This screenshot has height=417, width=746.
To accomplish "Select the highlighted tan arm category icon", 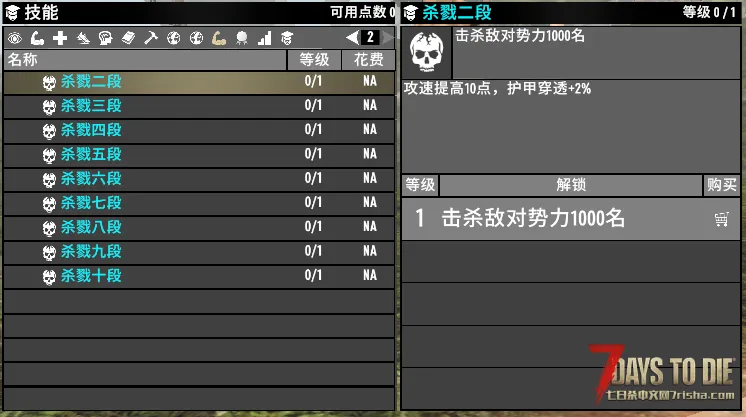I will point(219,38).
